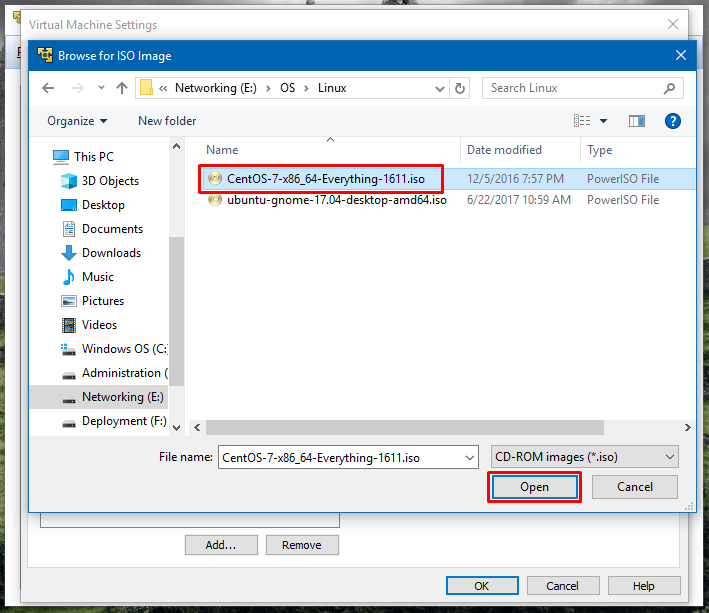Go up one folder level

tap(122, 88)
